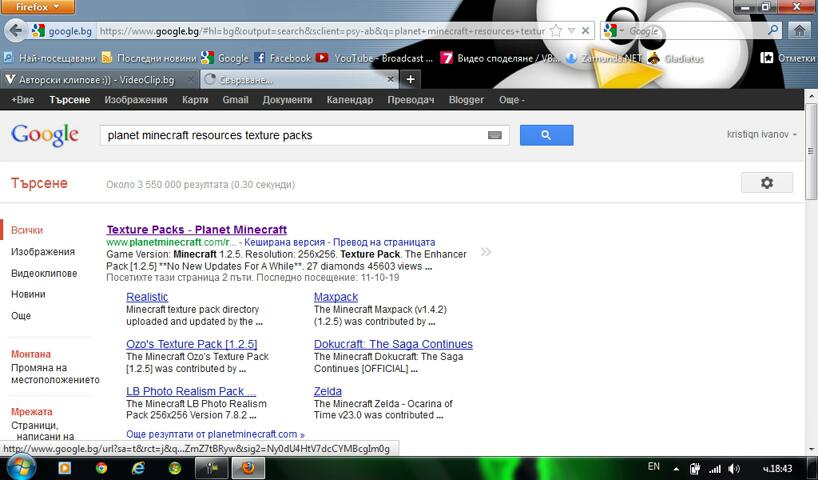Click the Firefox home icon
The height and width of the screenshot is (480, 818).
pos(800,31)
